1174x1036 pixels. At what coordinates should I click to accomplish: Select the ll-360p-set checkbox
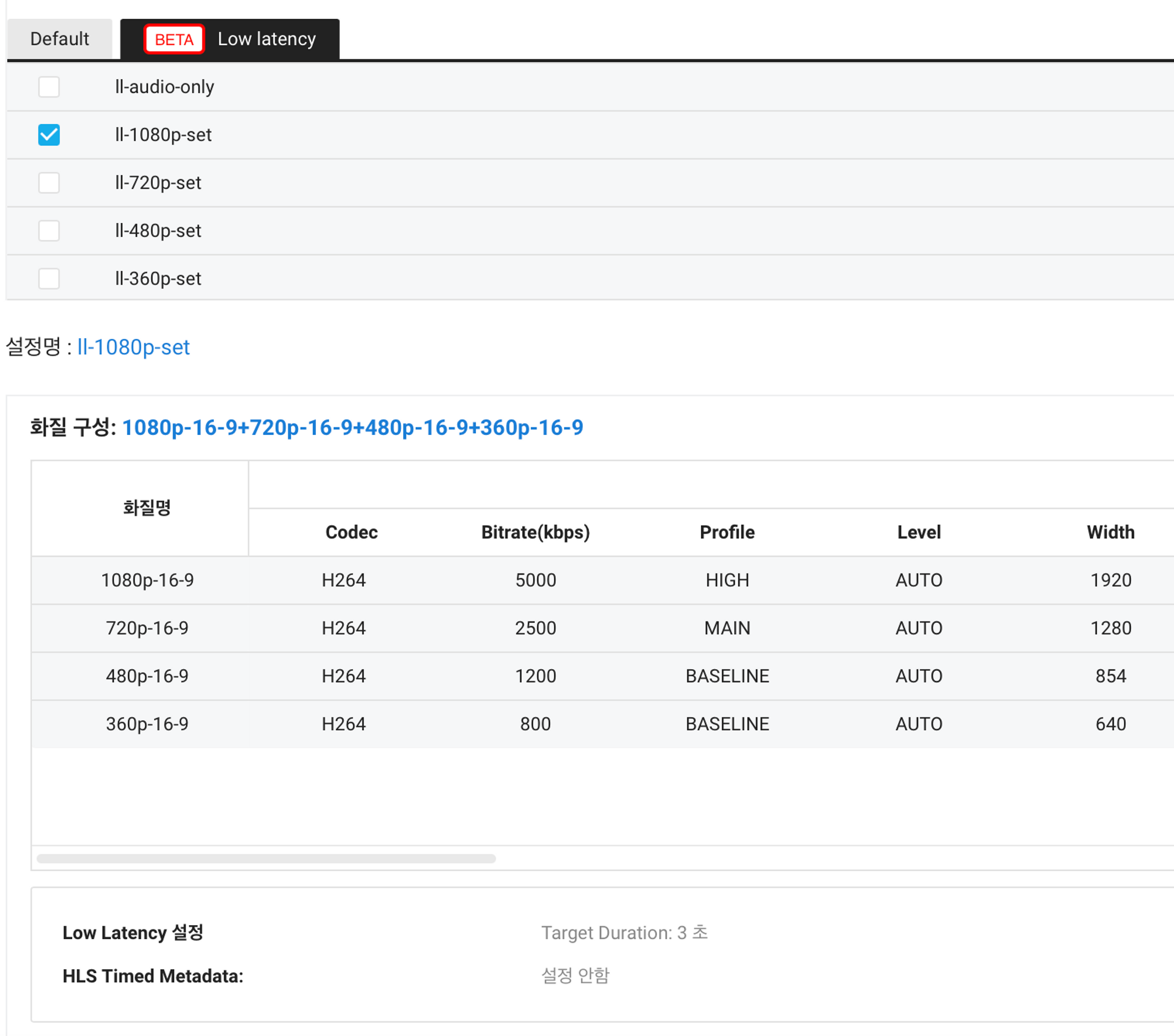pyautogui.click(x=49, y=278)
